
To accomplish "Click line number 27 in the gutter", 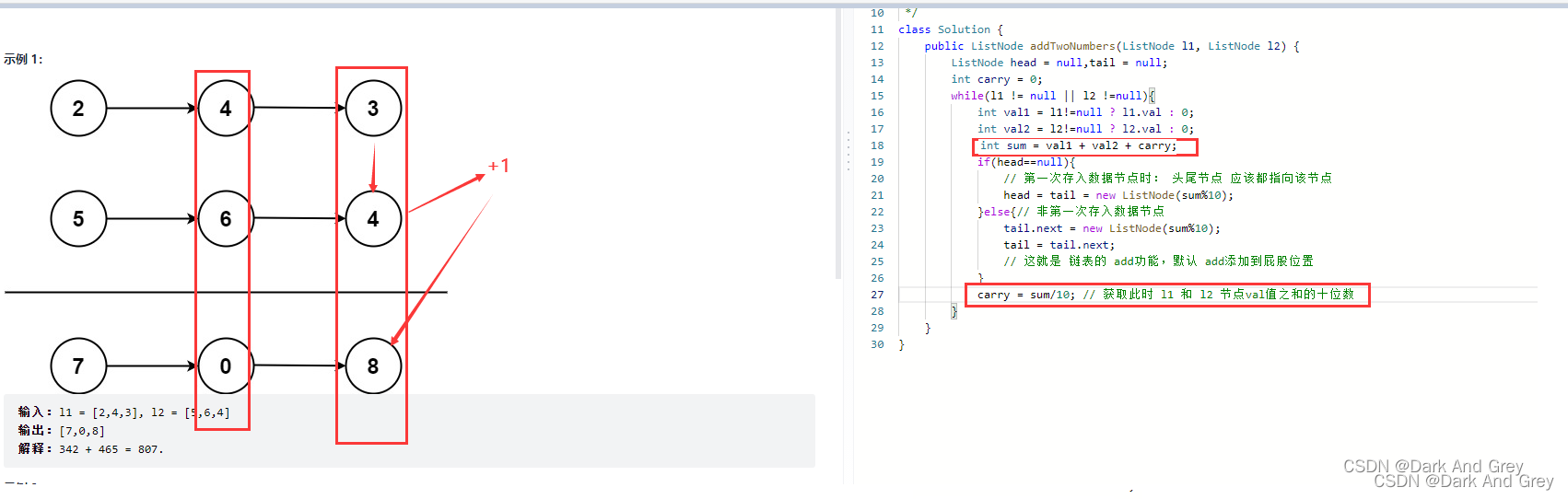I will pos(877,295).
